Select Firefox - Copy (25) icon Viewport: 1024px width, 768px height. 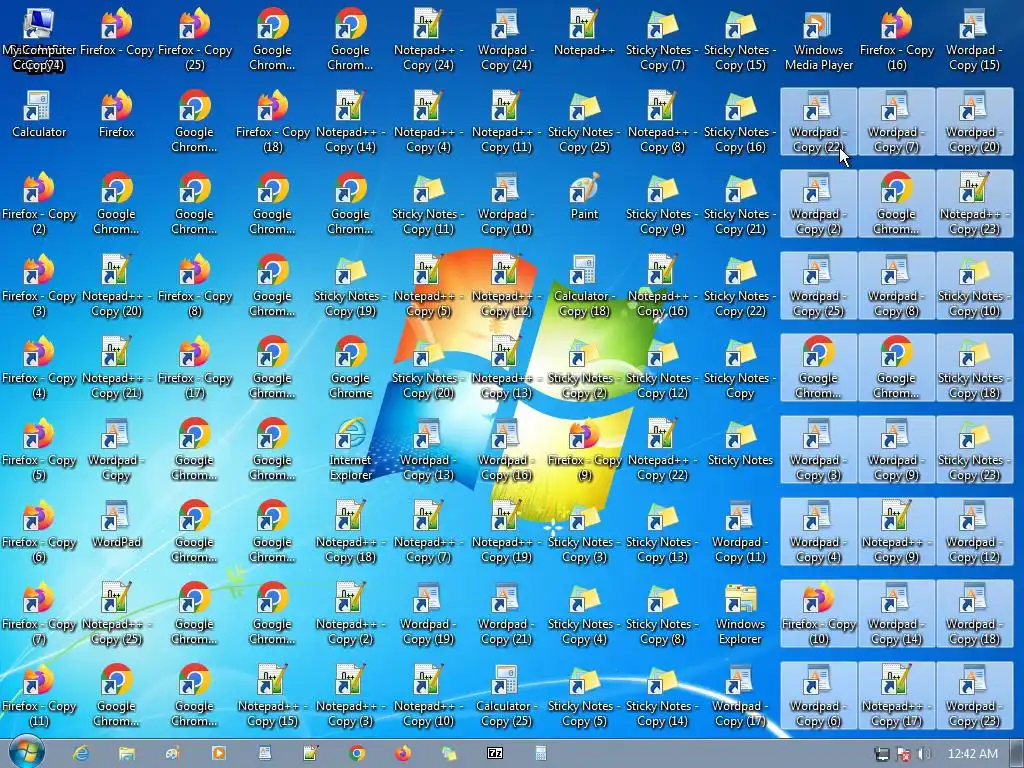pyautogui.click(x=195, y=40)
